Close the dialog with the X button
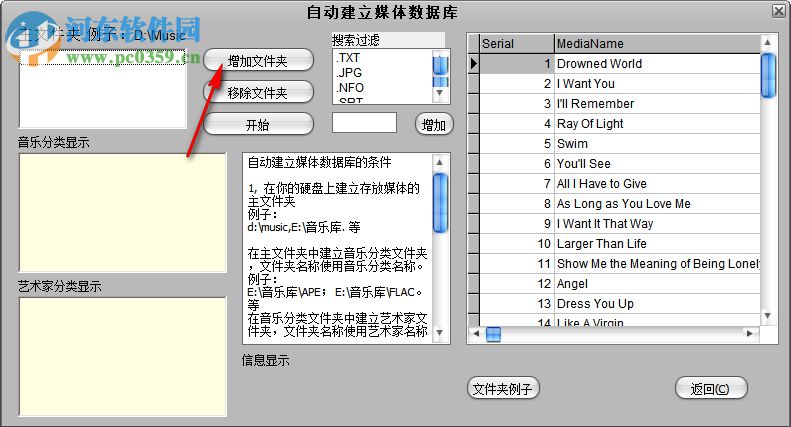 coord(779,11)
